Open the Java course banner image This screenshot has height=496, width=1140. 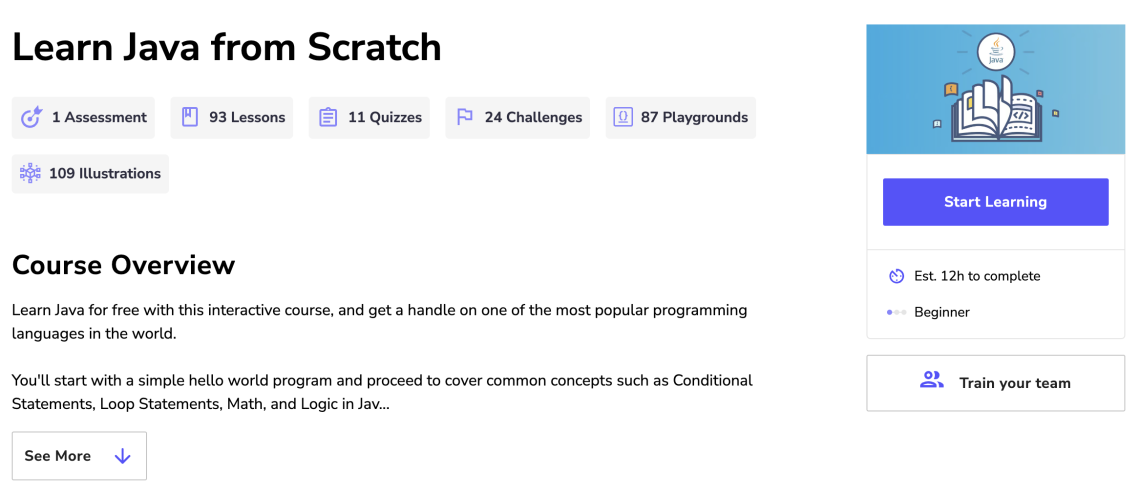coord(995,89)
